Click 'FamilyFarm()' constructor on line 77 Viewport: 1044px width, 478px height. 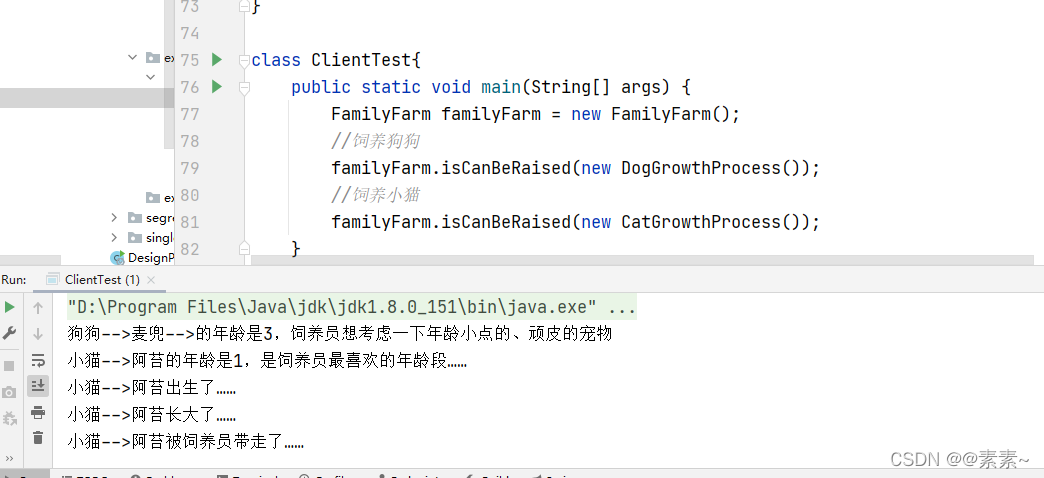pos(670,115)
